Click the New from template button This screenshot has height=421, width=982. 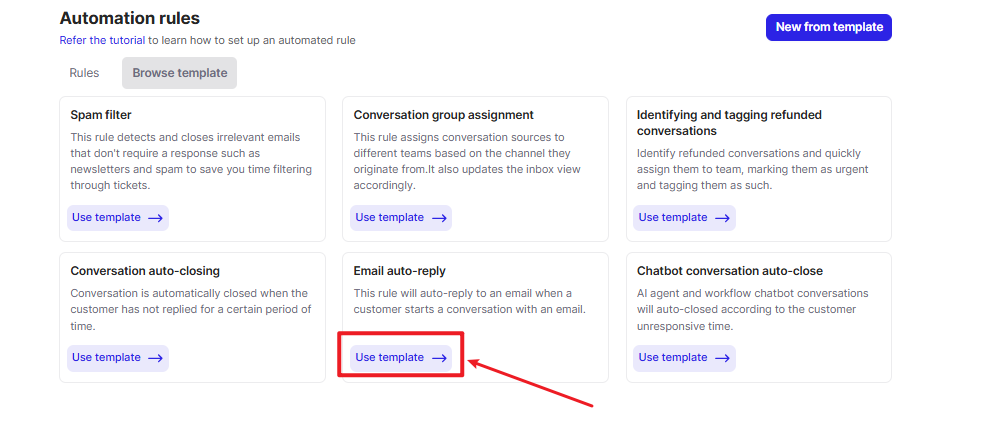tap(829, 28)
